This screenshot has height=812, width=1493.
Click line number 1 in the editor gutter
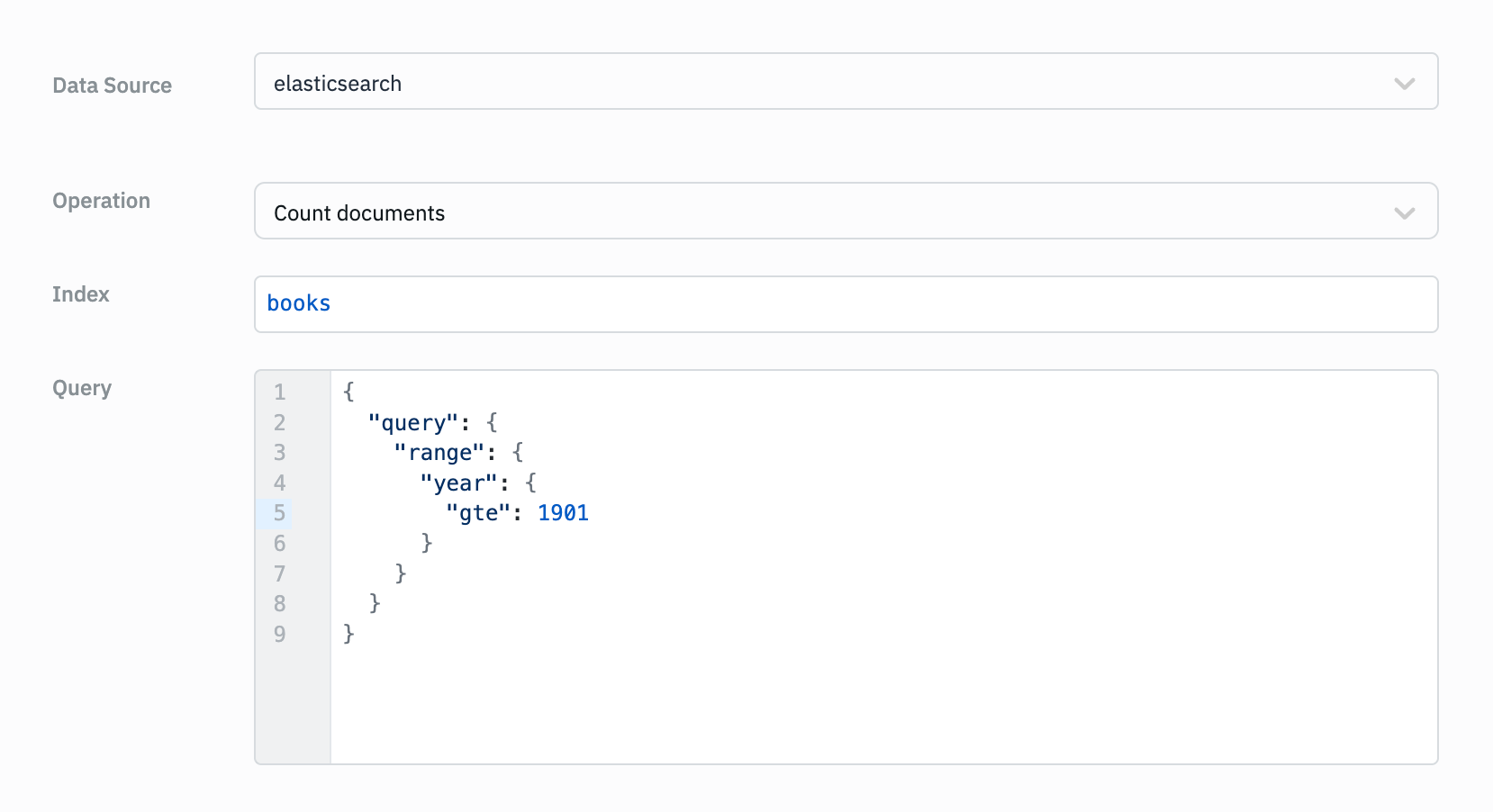click(x=279, y=392)
